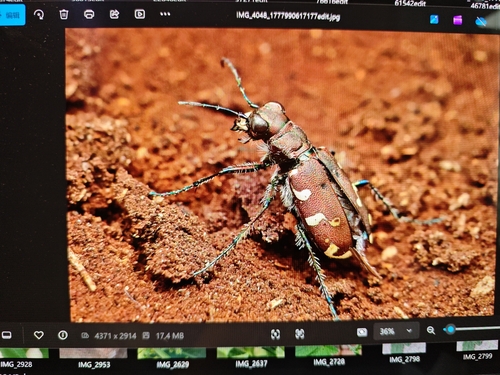
Task: Click the blue Edit button
Action: (12, 15)
